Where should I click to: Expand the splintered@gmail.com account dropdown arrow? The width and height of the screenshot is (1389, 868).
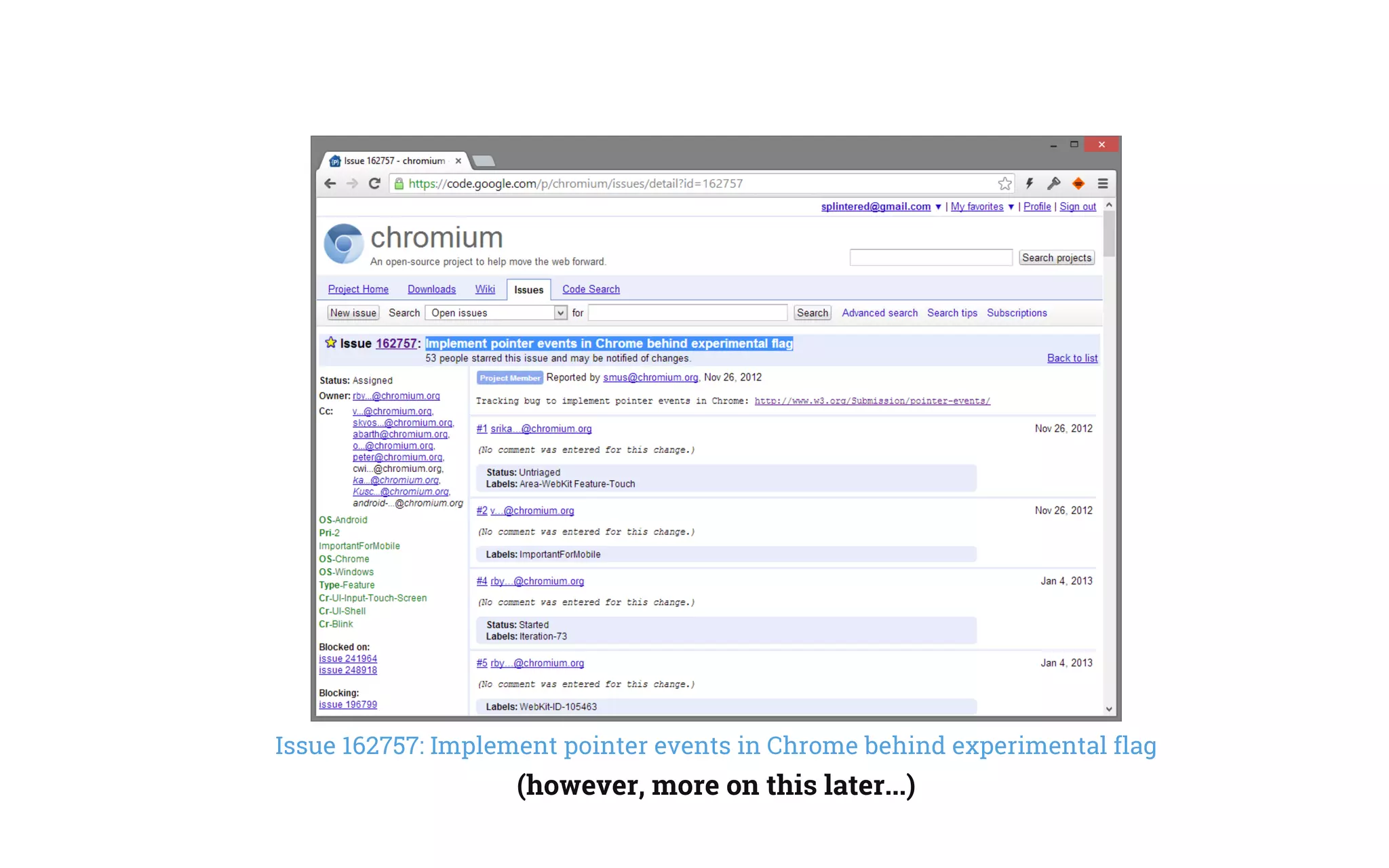click(x=939, y=207)
